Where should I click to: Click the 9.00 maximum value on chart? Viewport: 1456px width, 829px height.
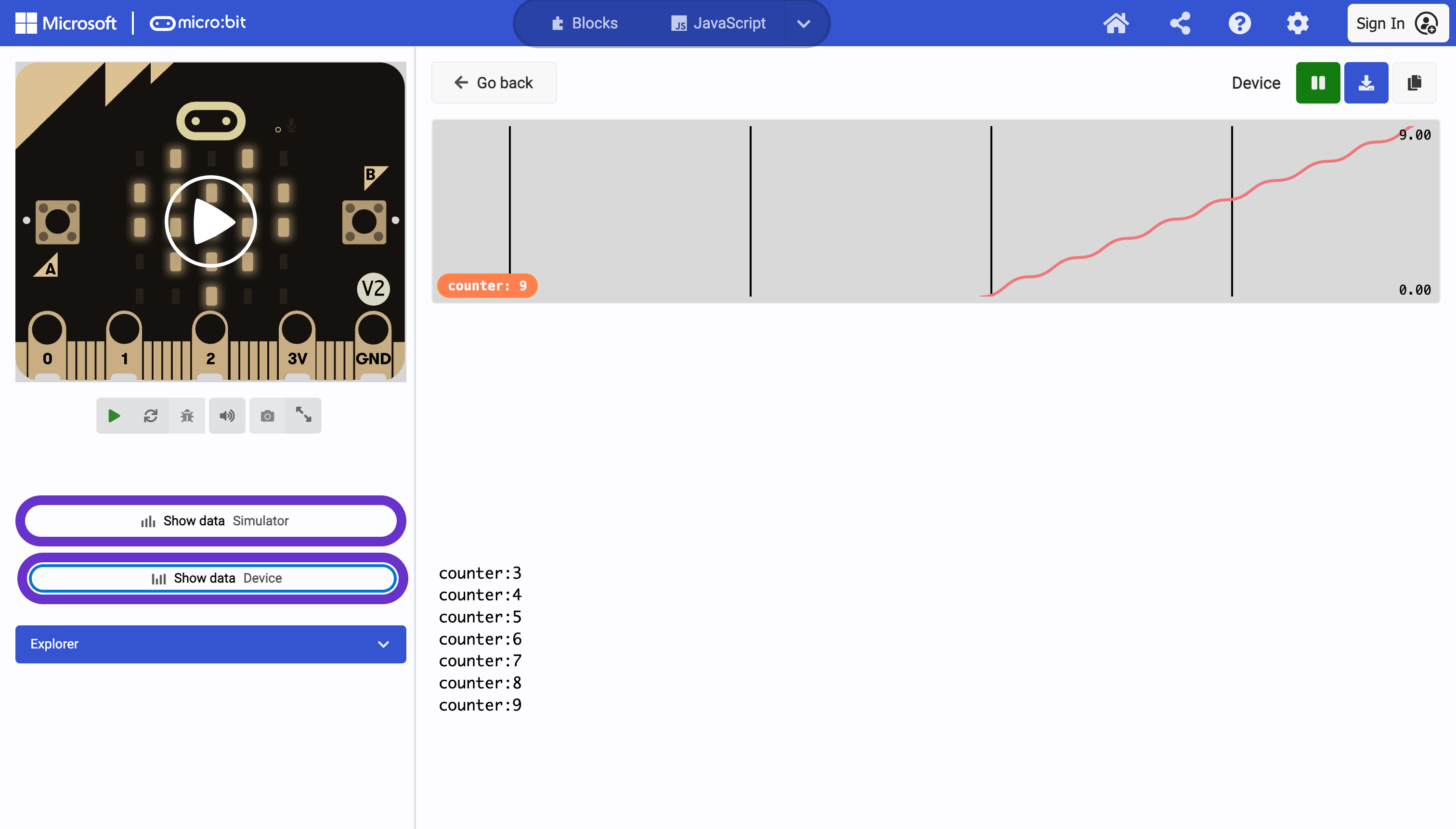pos(1415,135)
